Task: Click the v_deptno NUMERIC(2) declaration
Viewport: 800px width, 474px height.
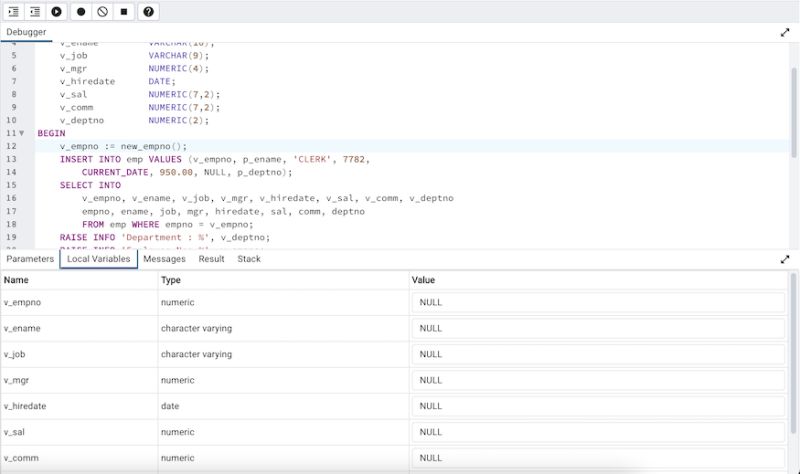Action: point(134,120)
